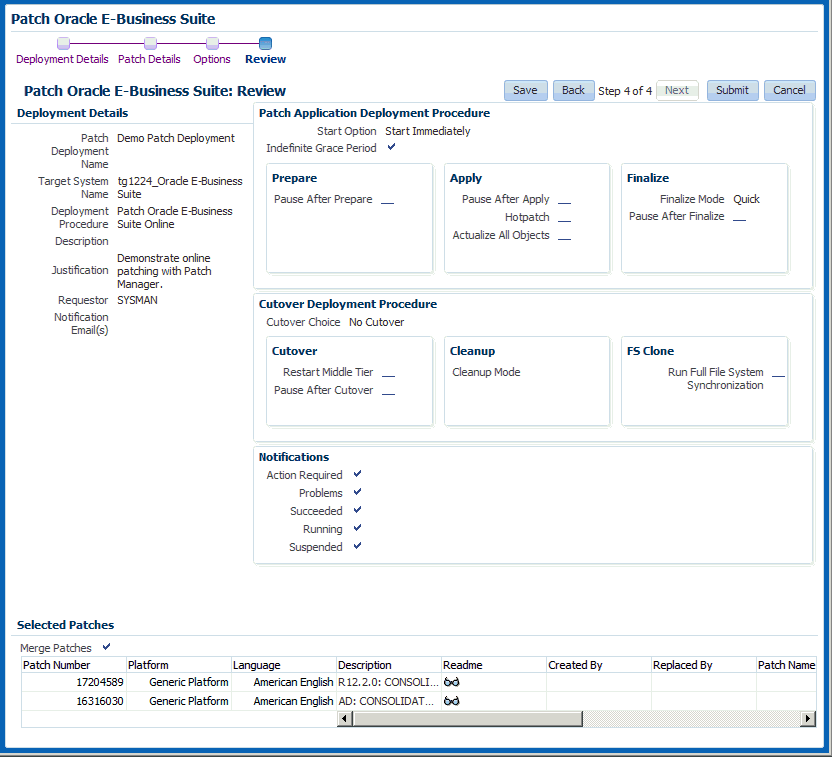Click the patches table horizontal scrollbar thumb
The image size is (832, 757).
[468, 719]
